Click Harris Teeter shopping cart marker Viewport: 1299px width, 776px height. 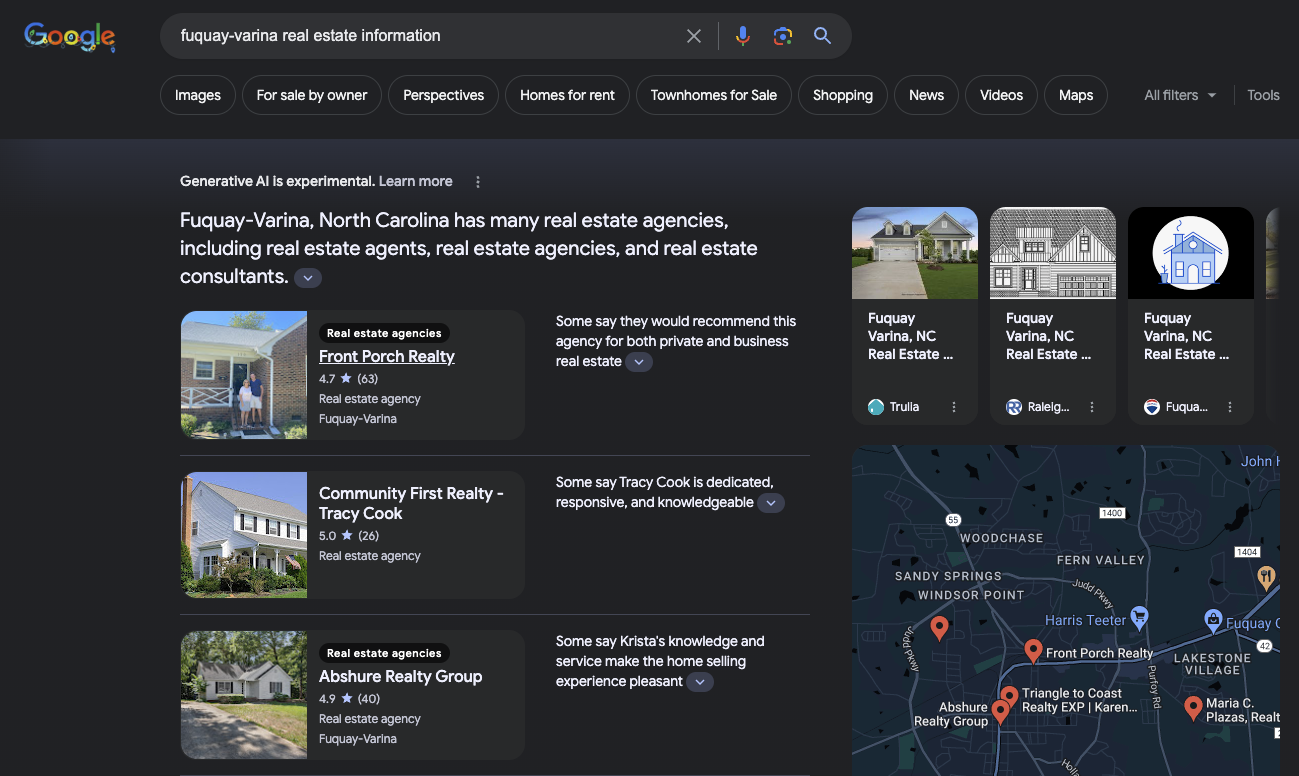[1138, 616]
